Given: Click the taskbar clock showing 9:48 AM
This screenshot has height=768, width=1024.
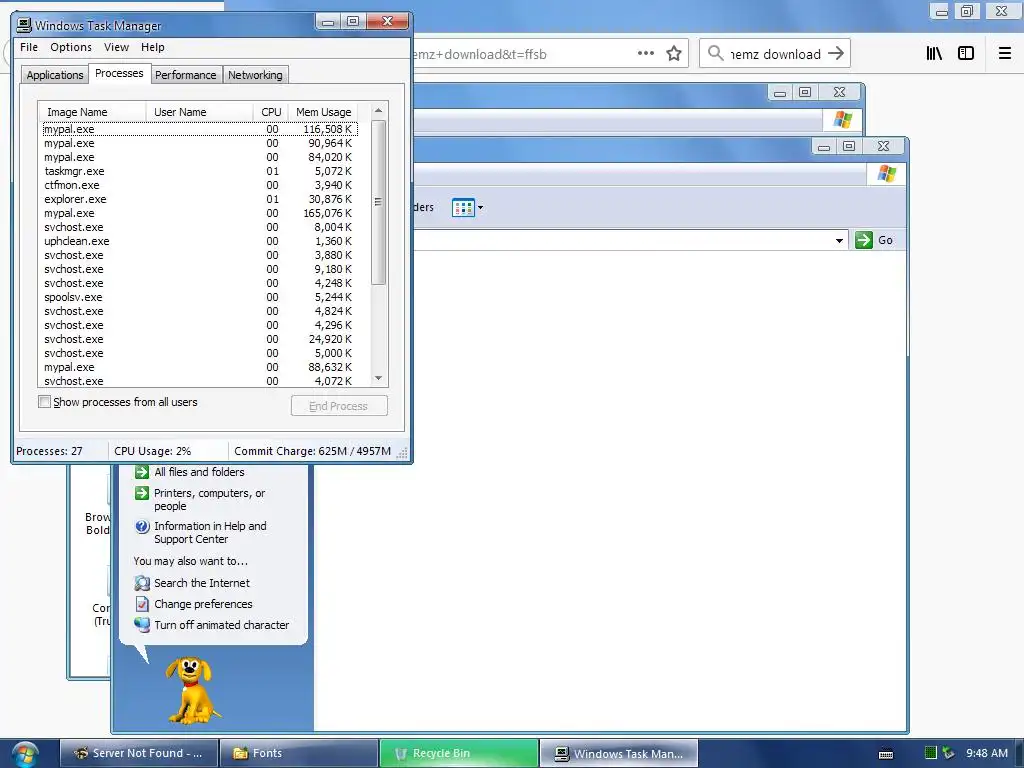Looking at the screenshot, I should pos(987,753).
